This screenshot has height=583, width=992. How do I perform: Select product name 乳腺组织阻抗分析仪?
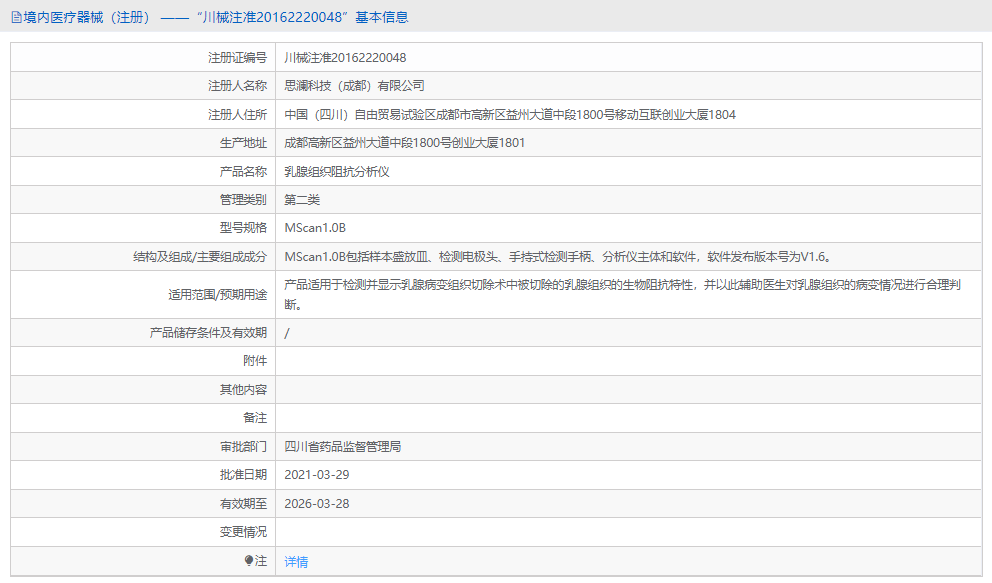click(336, 171)
